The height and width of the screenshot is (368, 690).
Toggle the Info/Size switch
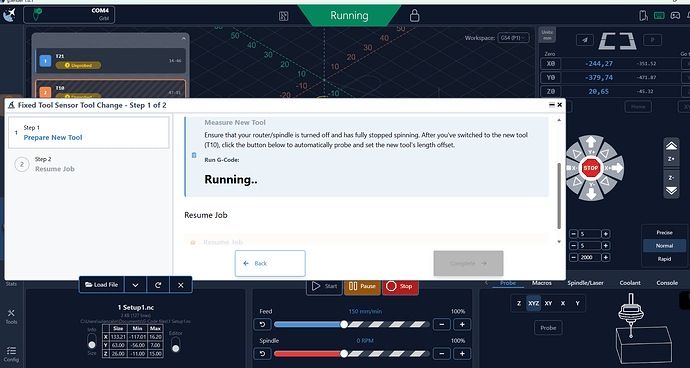click(x=92, y=341)
